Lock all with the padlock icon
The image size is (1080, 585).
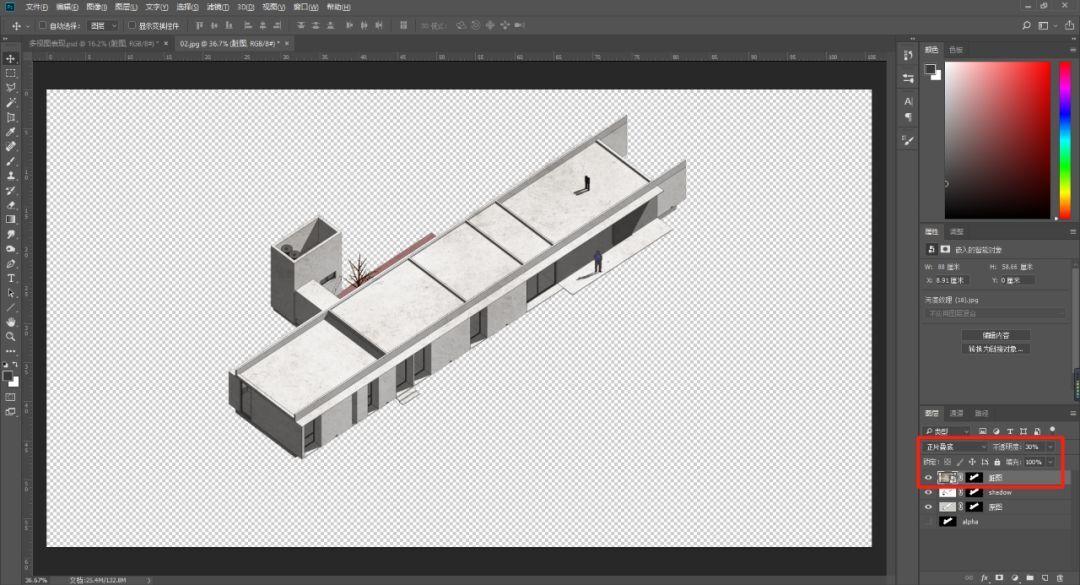(x=997, y=462)
